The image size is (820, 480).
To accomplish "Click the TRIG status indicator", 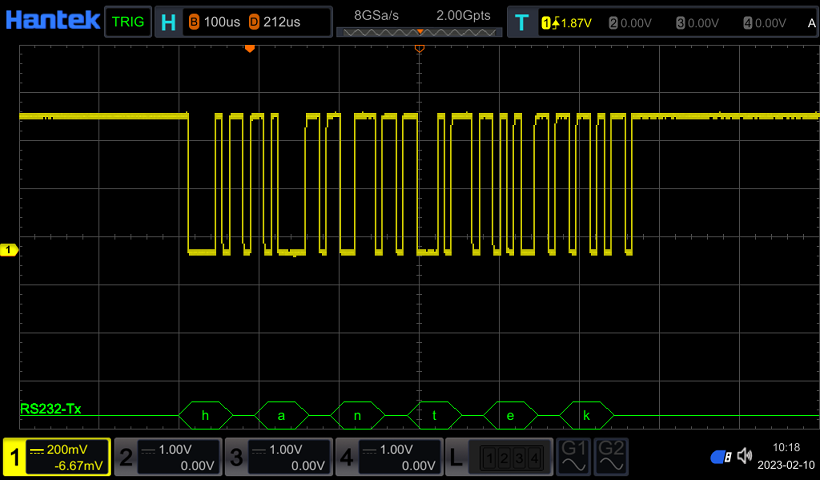I will click(x=126, y=21).
